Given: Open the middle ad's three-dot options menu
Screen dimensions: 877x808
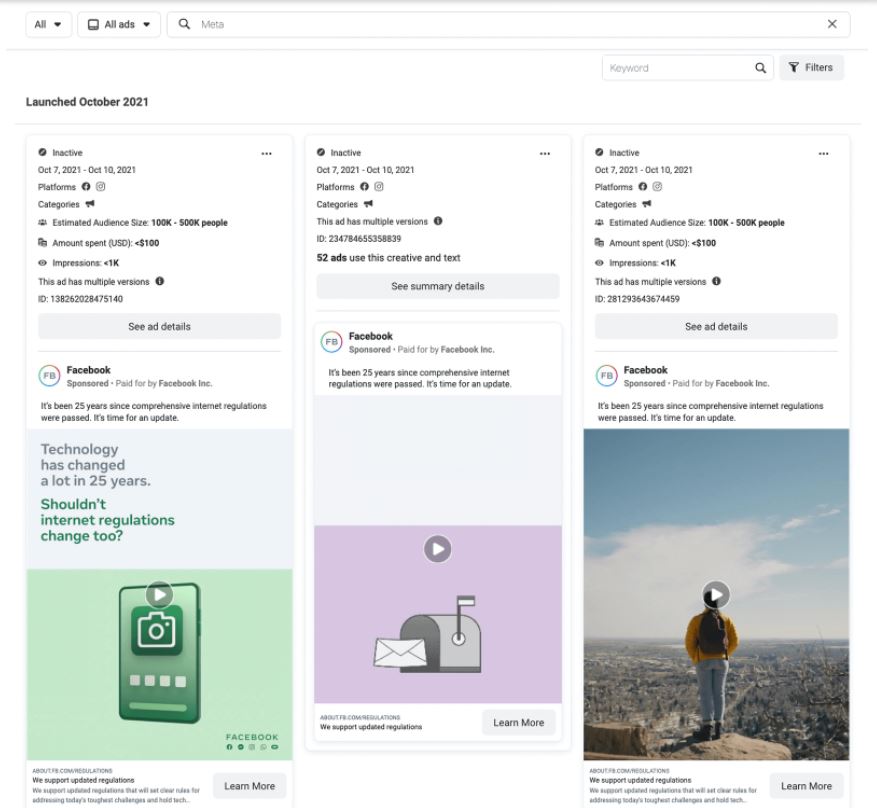Looking at the screenshot, I should click(x=545, y=153).
